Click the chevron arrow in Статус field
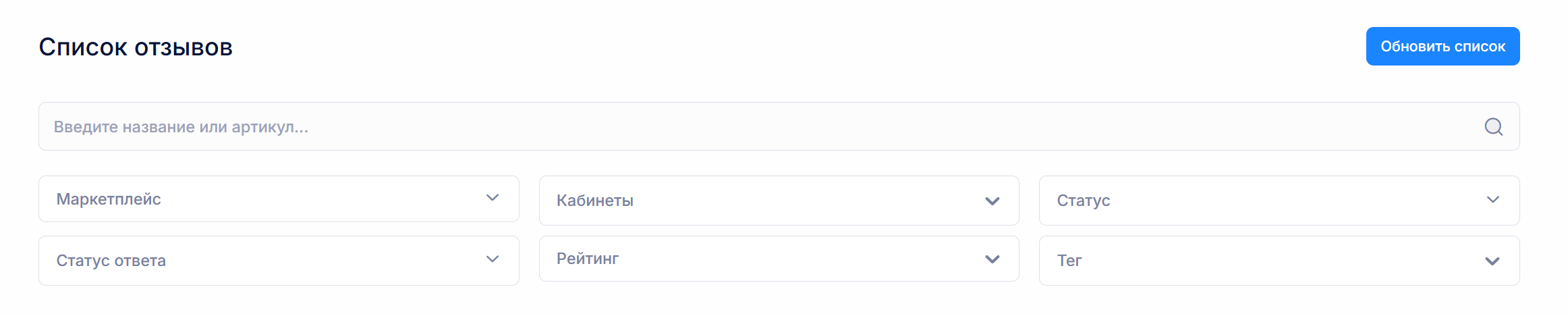1568x316 pixels. [x=1493, y=200]
